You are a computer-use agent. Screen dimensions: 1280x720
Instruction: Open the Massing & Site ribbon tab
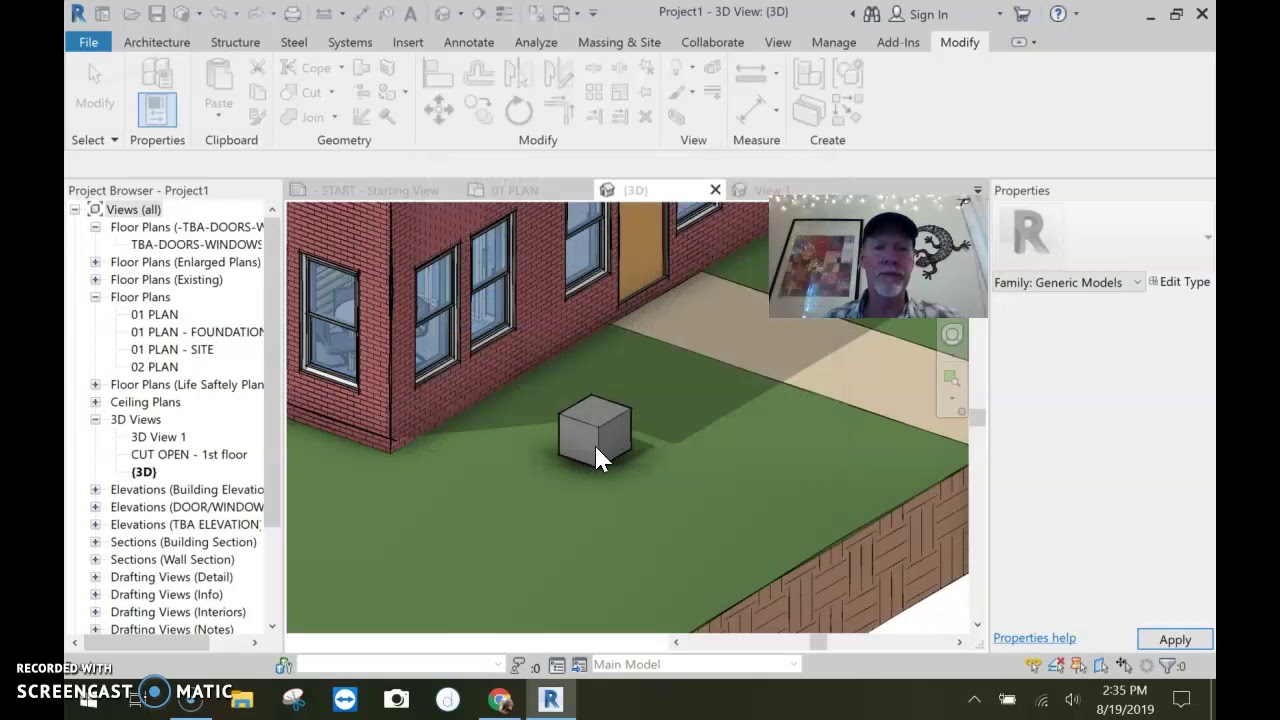[x=619, y=42]
